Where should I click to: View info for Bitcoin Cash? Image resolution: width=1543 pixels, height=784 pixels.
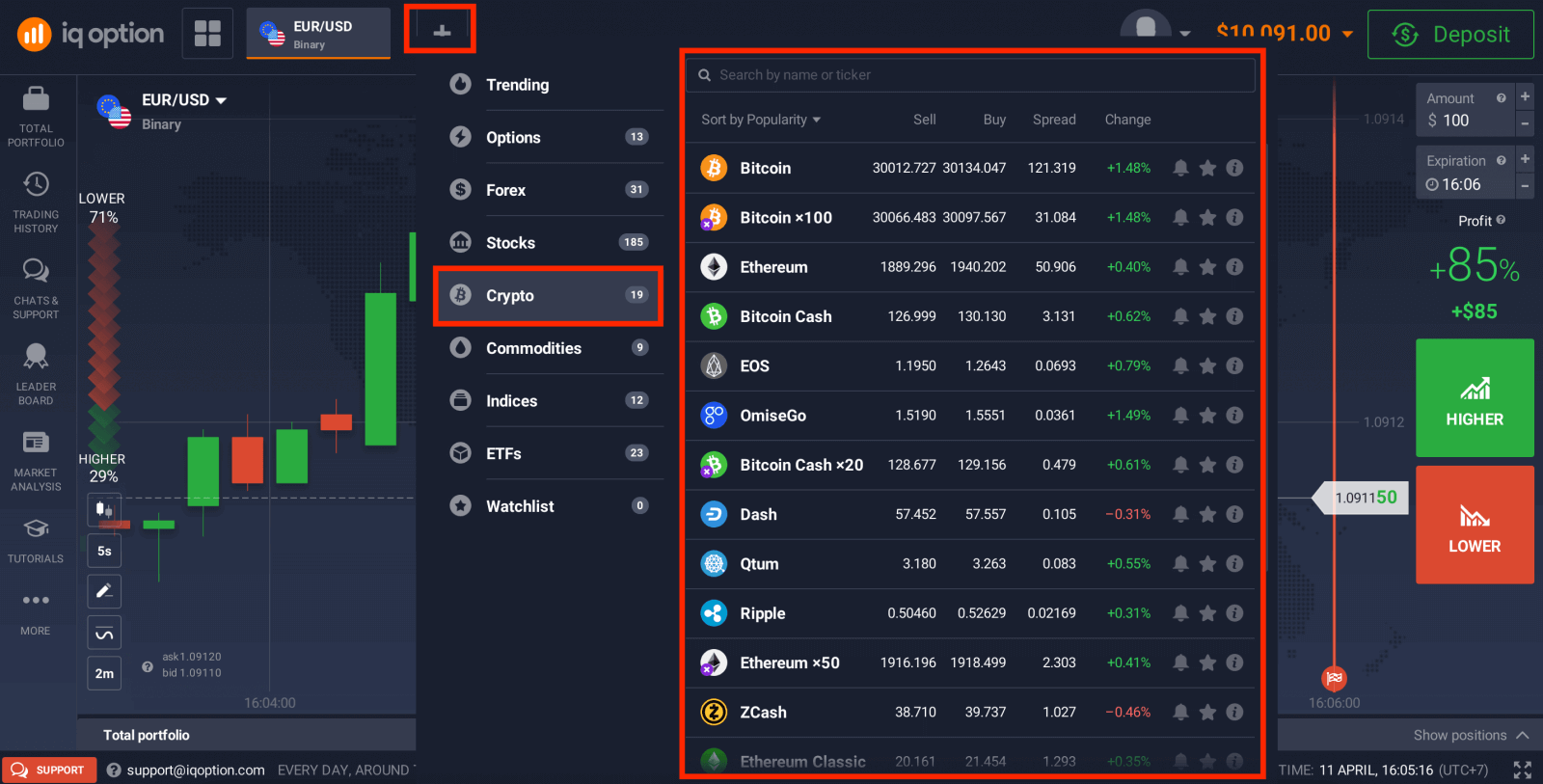coord(1234,316)
